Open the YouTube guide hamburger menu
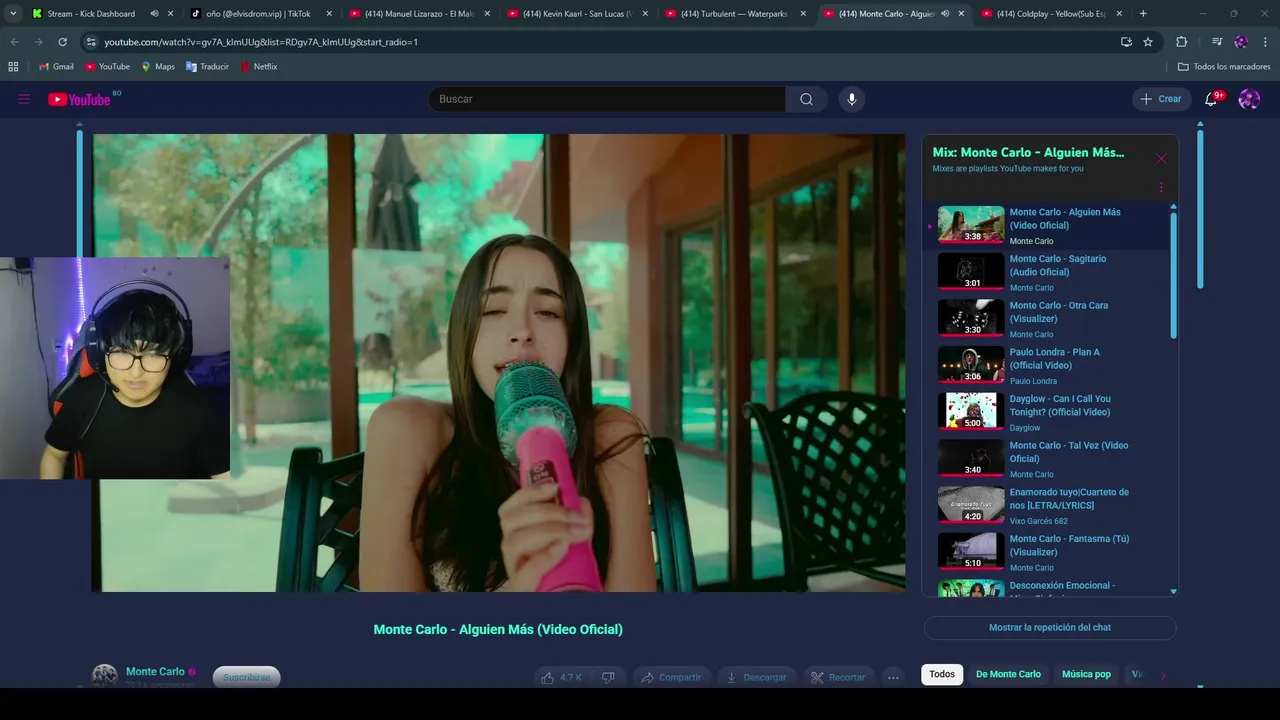 (x=24, y=99)
